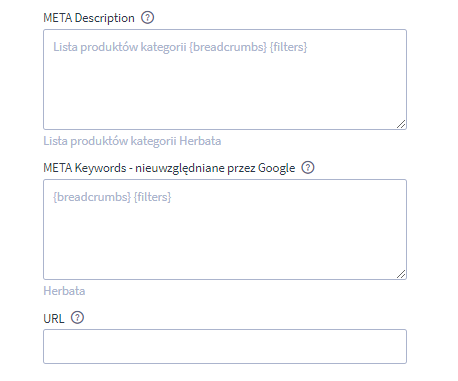
Task: Grab the META Description textarea resize handle
Action: (x=401, y=124)
